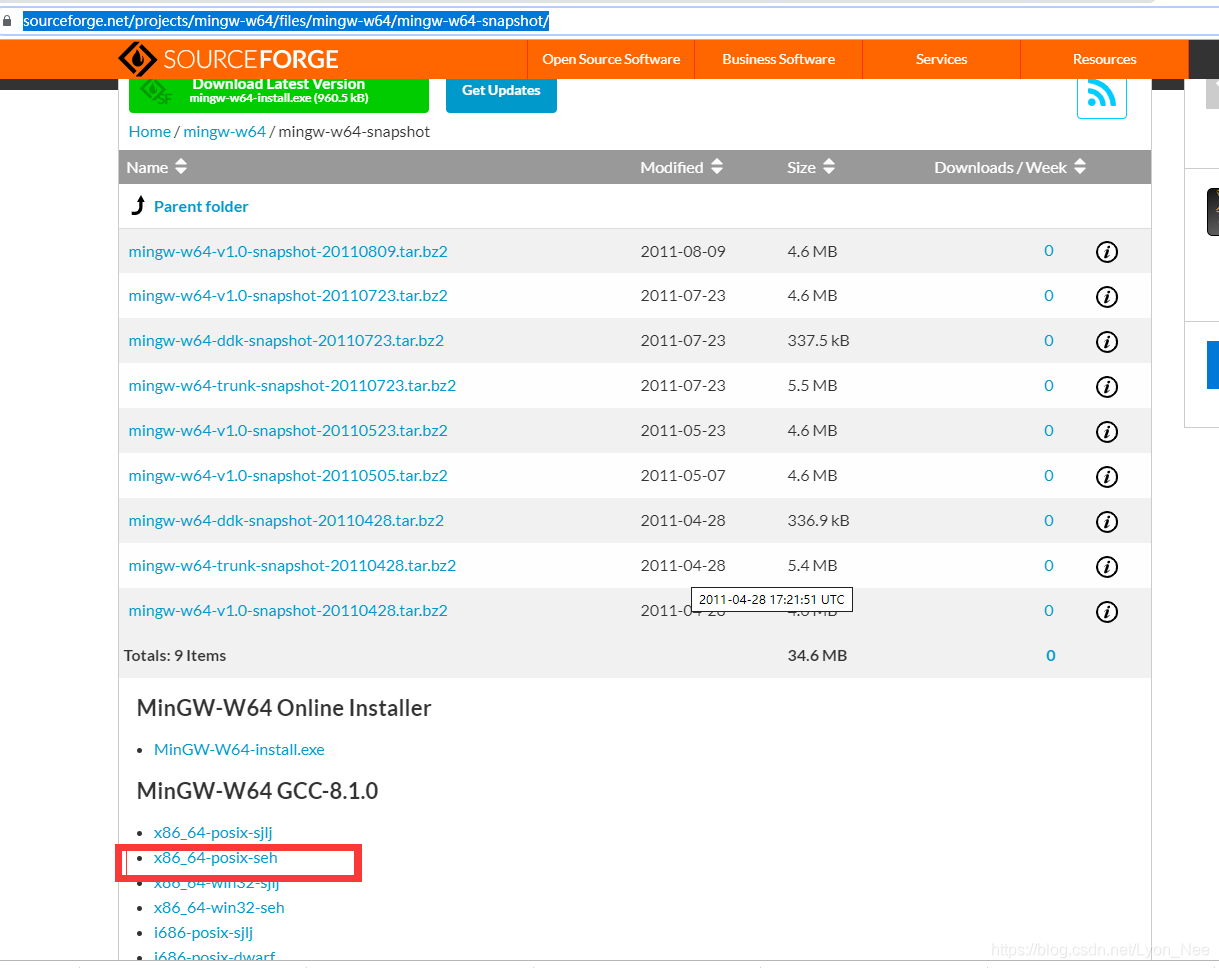
Task: Download mingw-w64-ddk-snapshot-20110723.tar.bz2
Action: (286, 341)
